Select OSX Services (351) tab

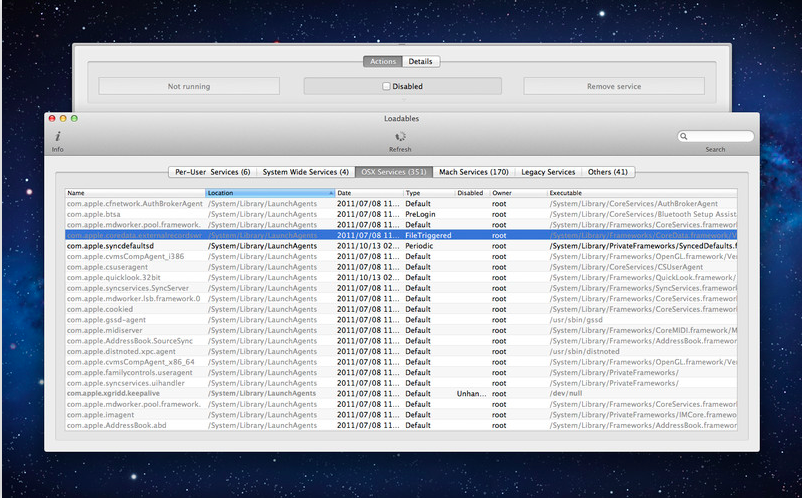pyautogui.click(x=394, y=172)
